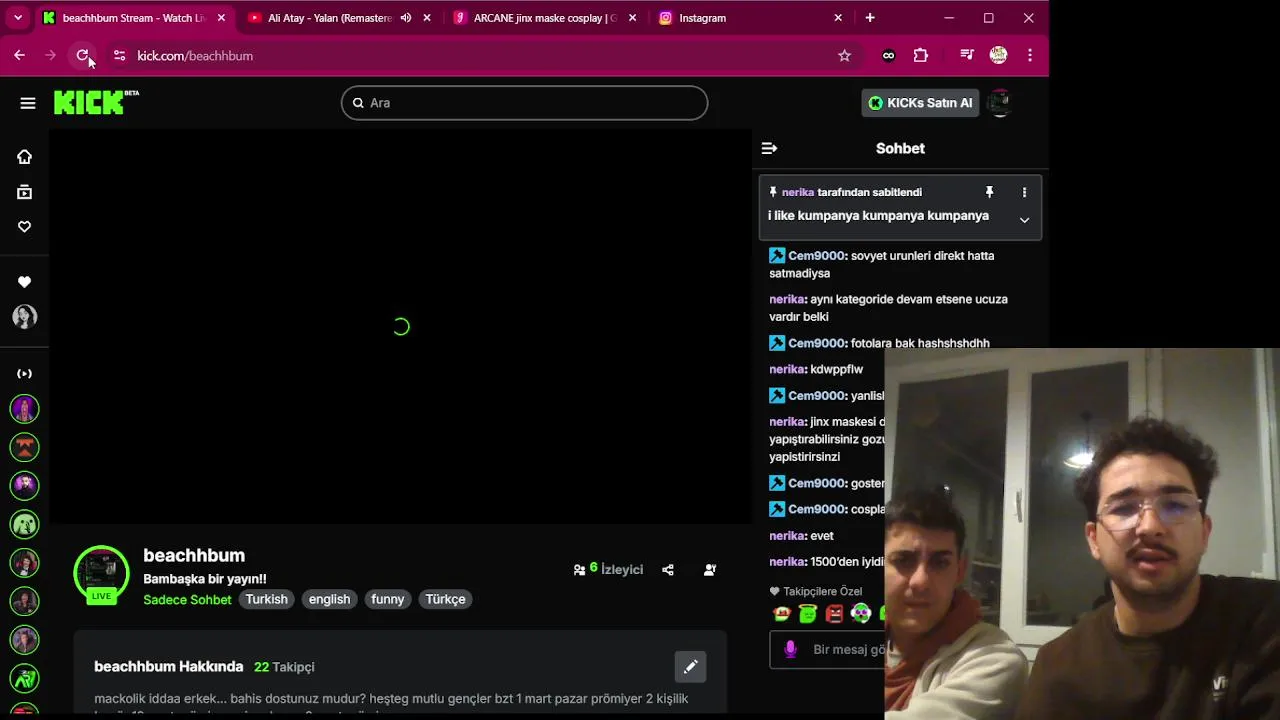The height and width of the screenshot is (720, 1280).
Task: Open the Sadece Sohbet category link
Action: pyautogui.click(x=187, y=600)
